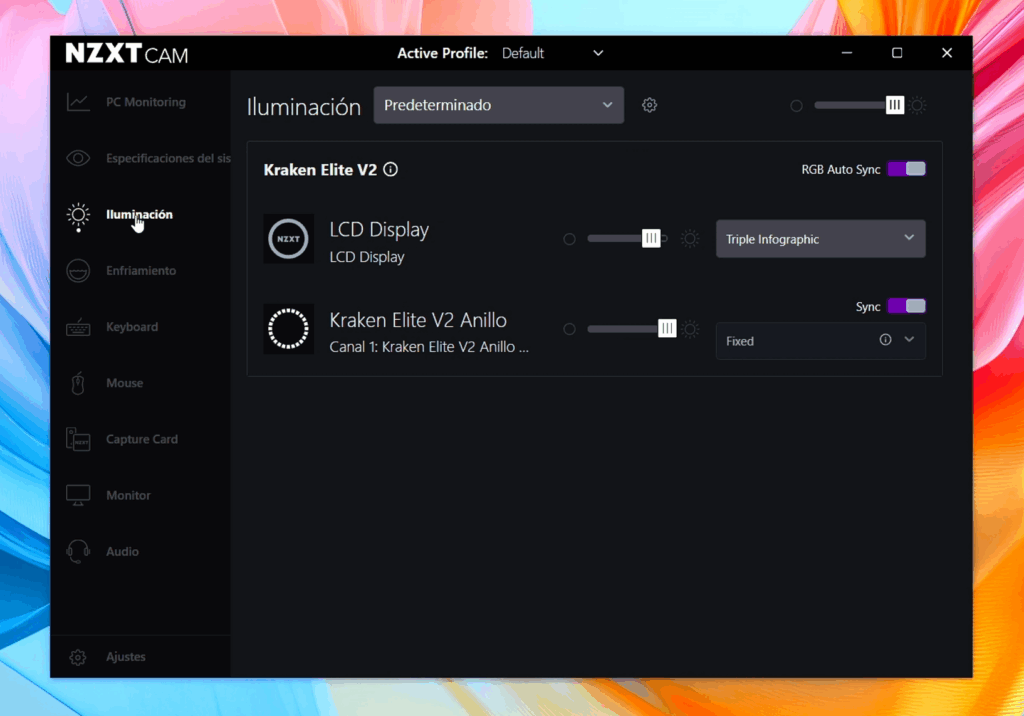
Task: Click Anillo minimum brightness icon
Action: (x=569, y=329)
